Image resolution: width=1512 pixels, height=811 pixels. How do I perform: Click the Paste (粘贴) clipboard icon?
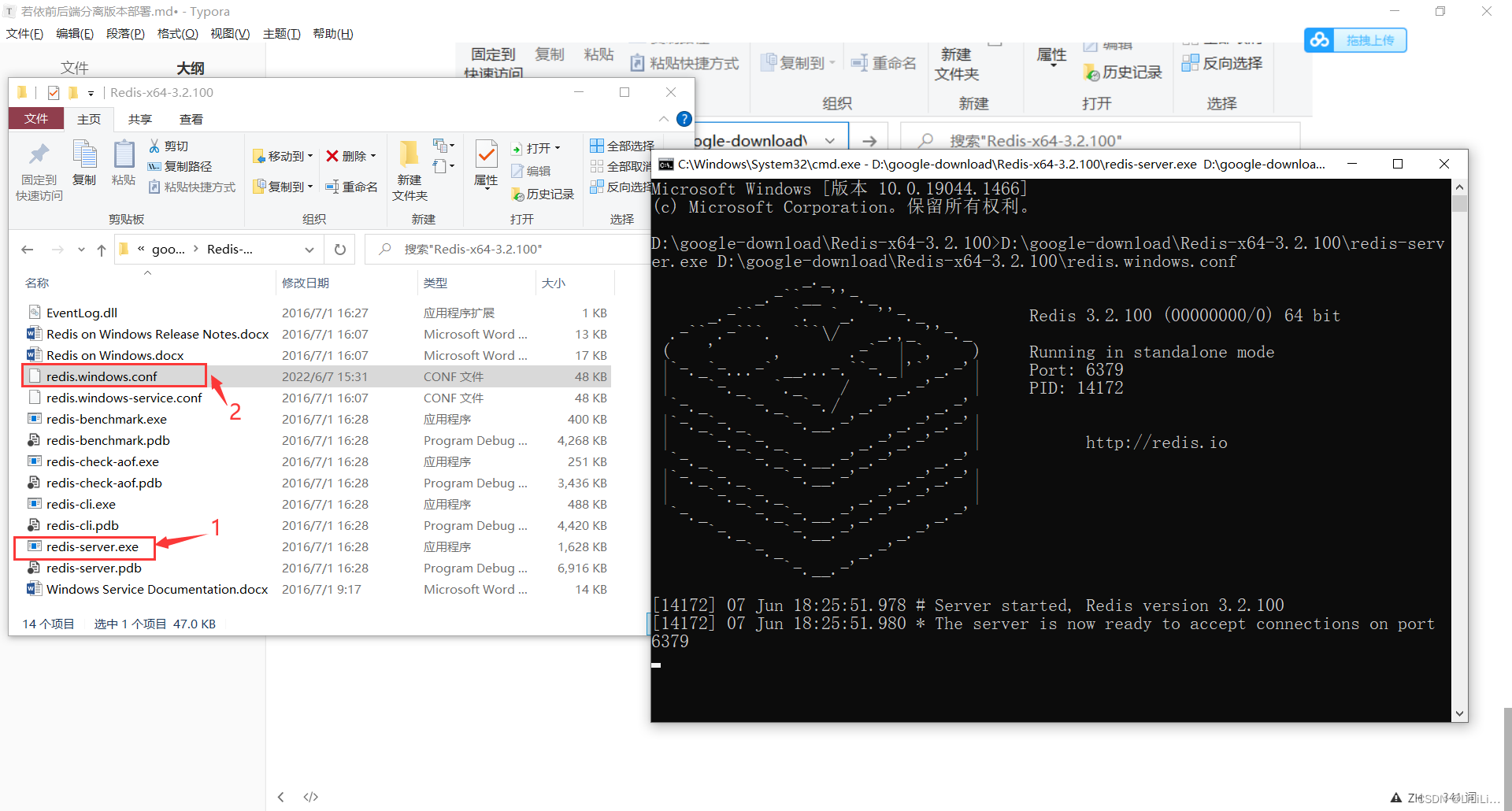tap(124, 154)
